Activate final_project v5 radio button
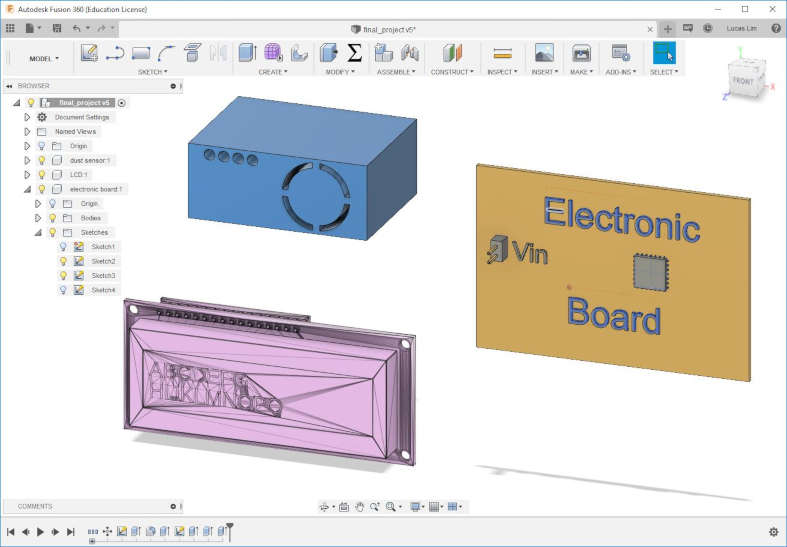787x547 pixels. pyautogui.click(x=122, y=103)
